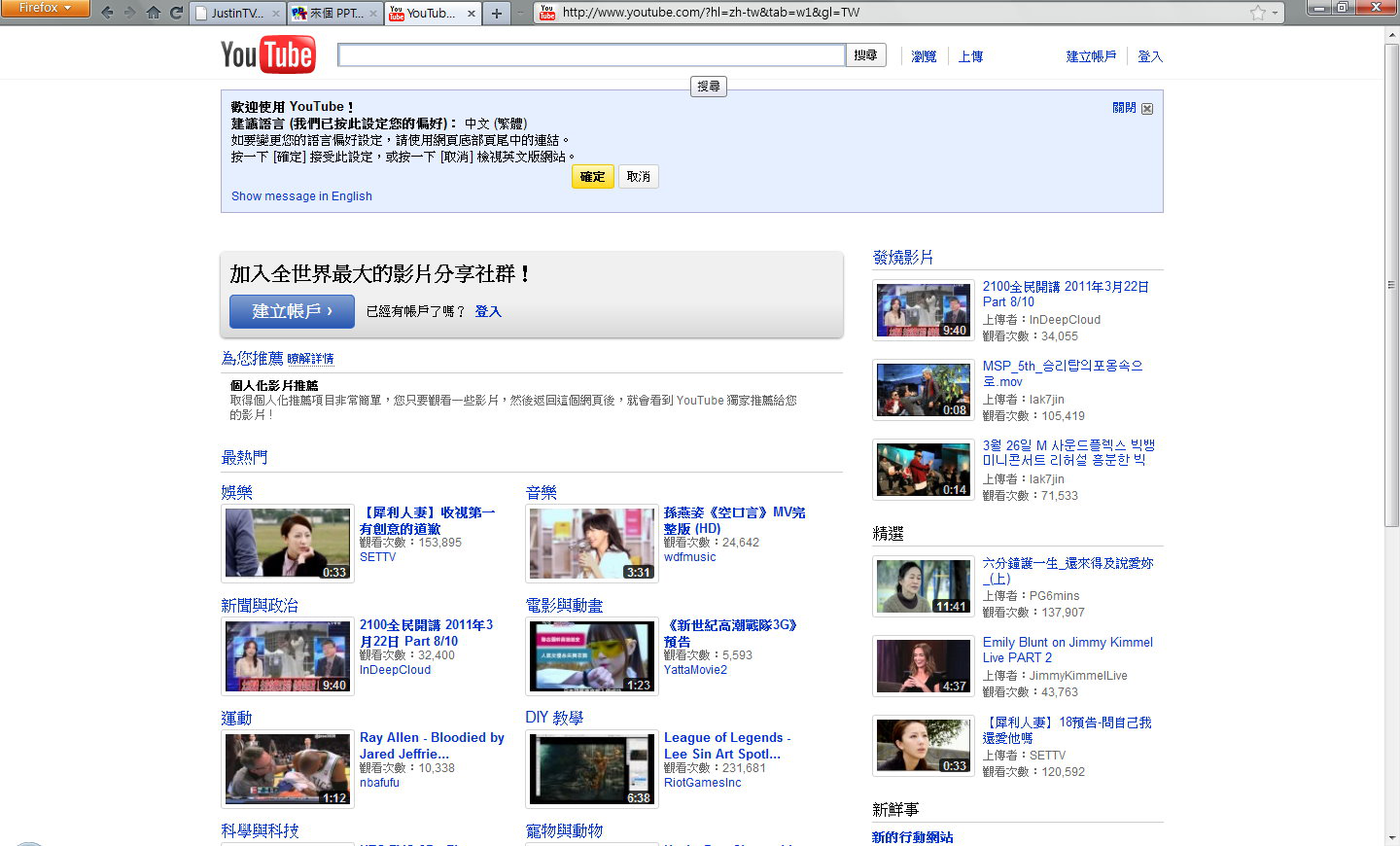Open the Ray Allen - Bloodied by Jared Jeffrie title
This screenshot has width=1400, height=846.
click(433, 746)
